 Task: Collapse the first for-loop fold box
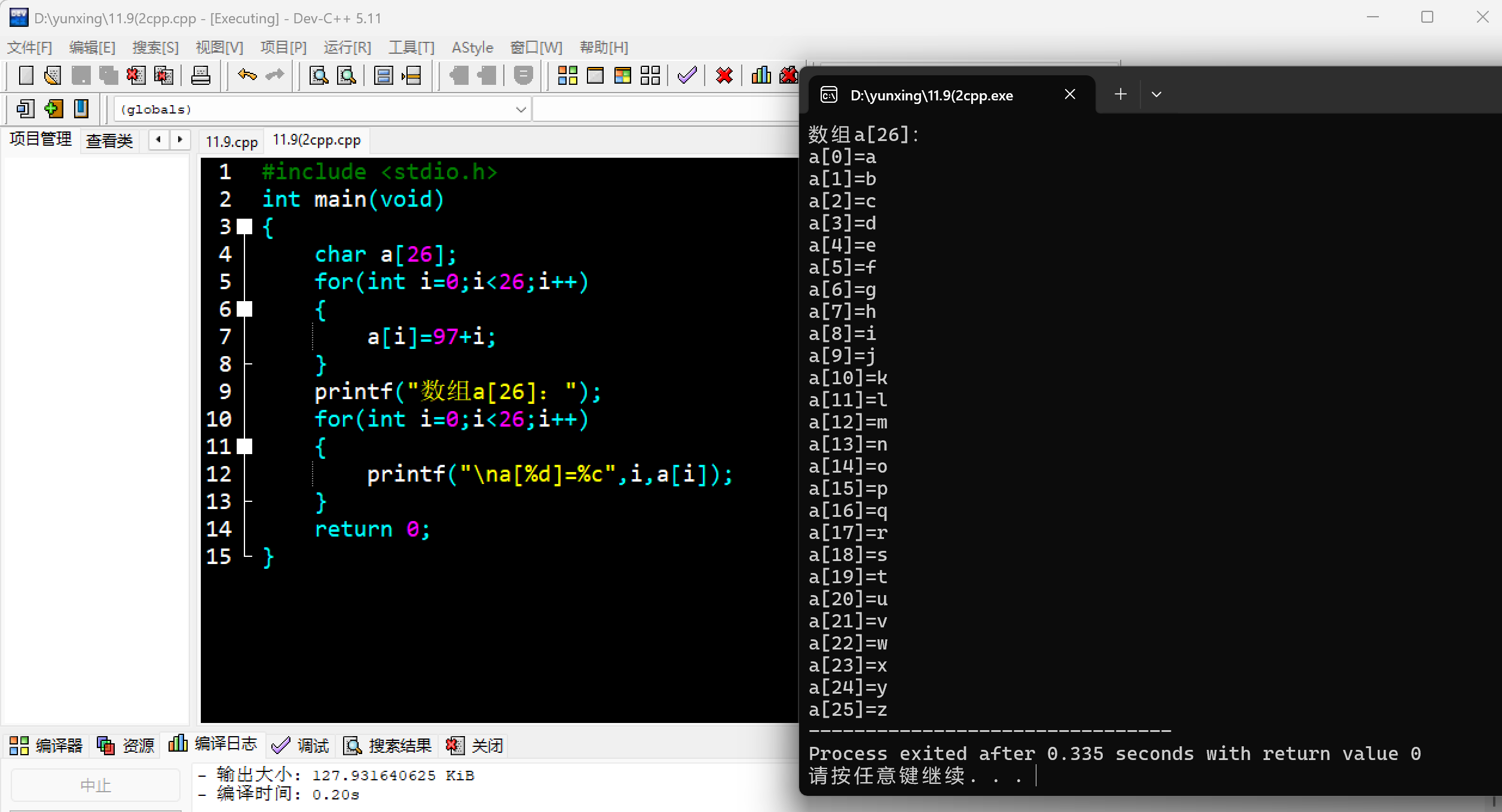click(x=244, y=309)
